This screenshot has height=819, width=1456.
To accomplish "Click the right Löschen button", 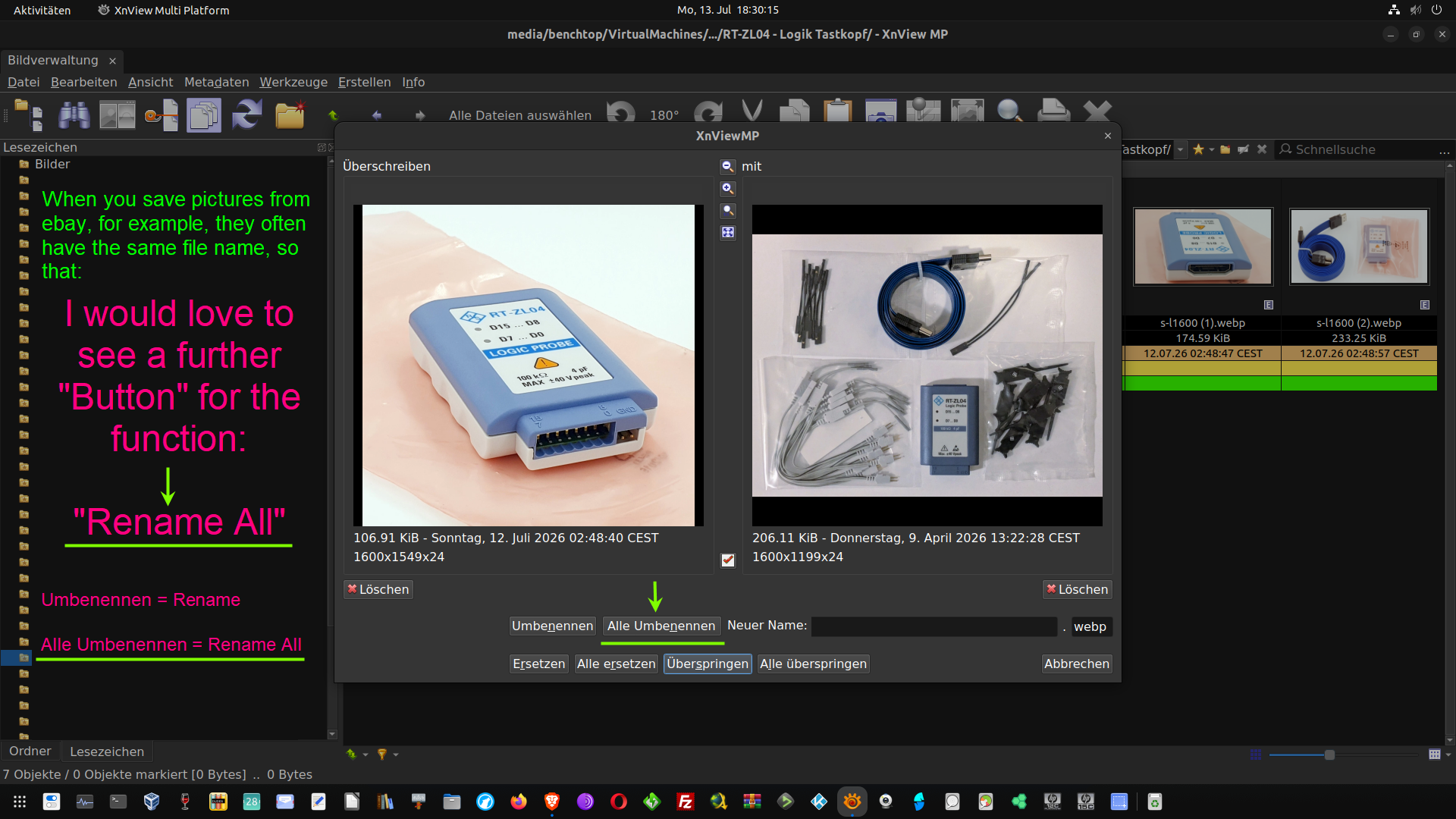I will (x=1078, y=589).
